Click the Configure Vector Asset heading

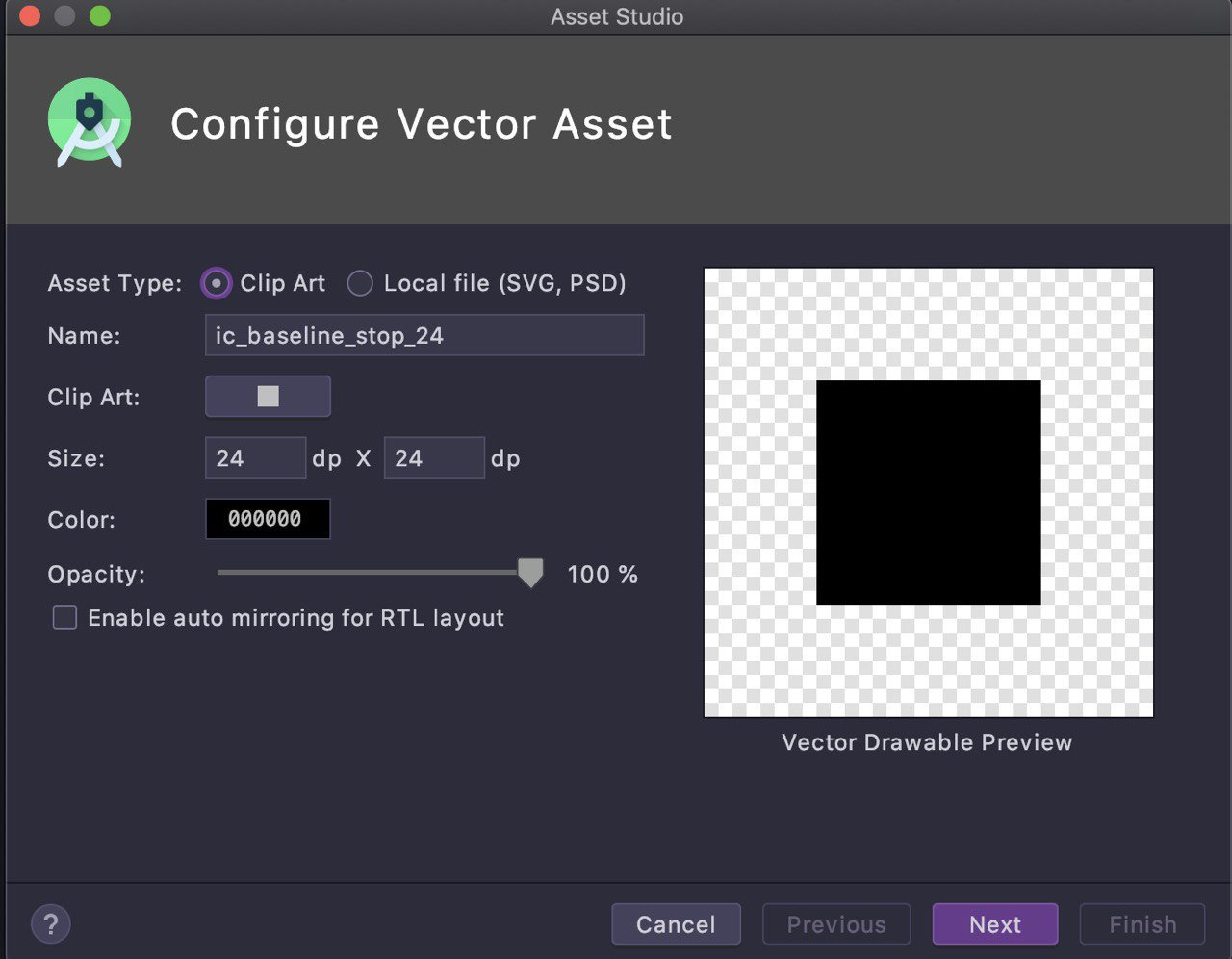[422, 124]
